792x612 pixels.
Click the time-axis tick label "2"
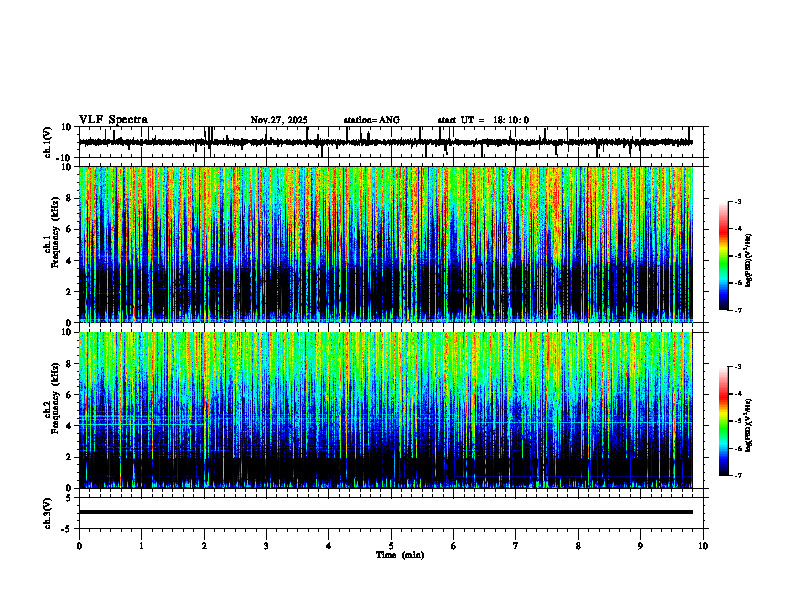[204, 546]
